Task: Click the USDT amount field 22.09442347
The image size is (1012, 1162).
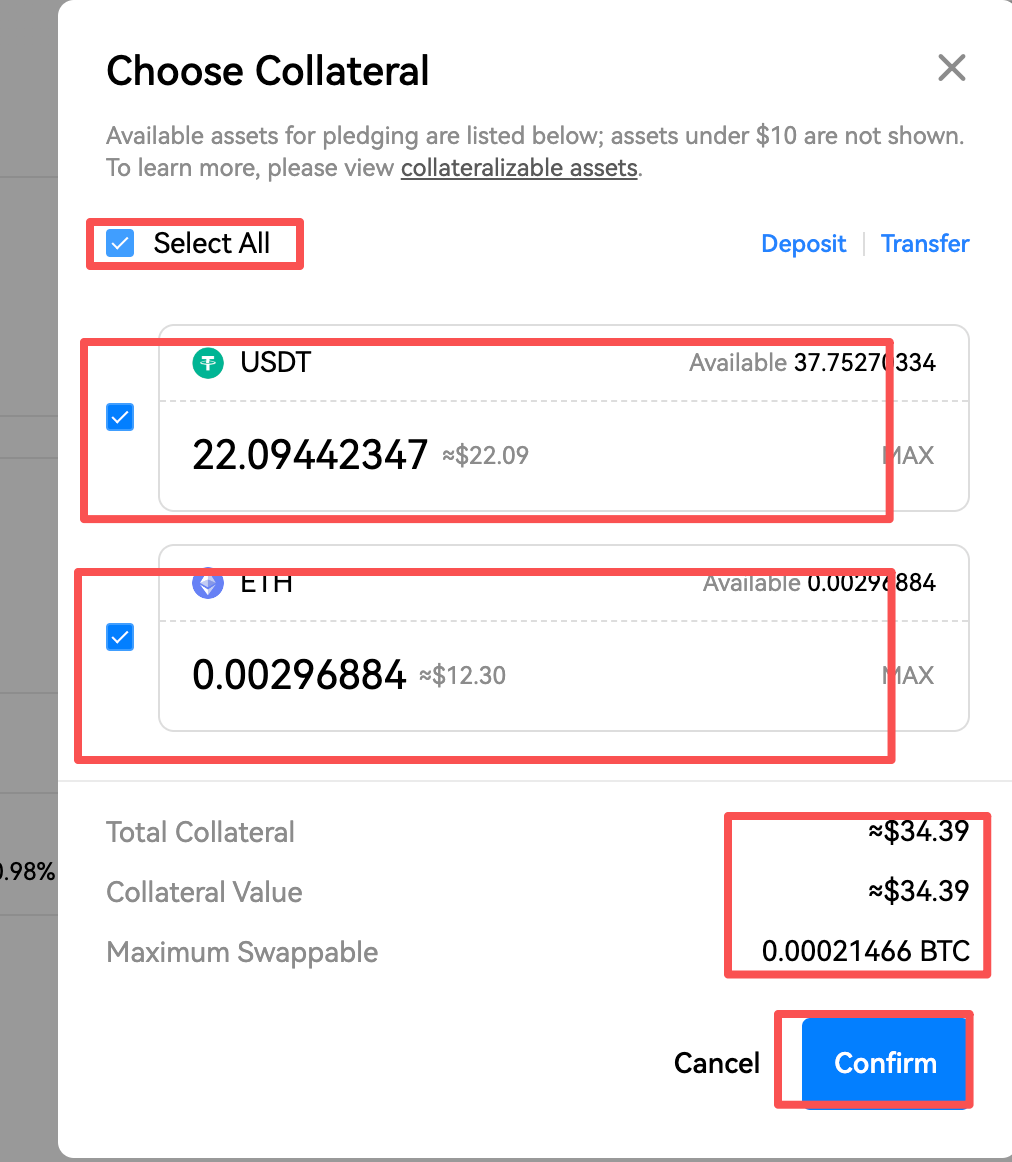Action: [310, 456]
